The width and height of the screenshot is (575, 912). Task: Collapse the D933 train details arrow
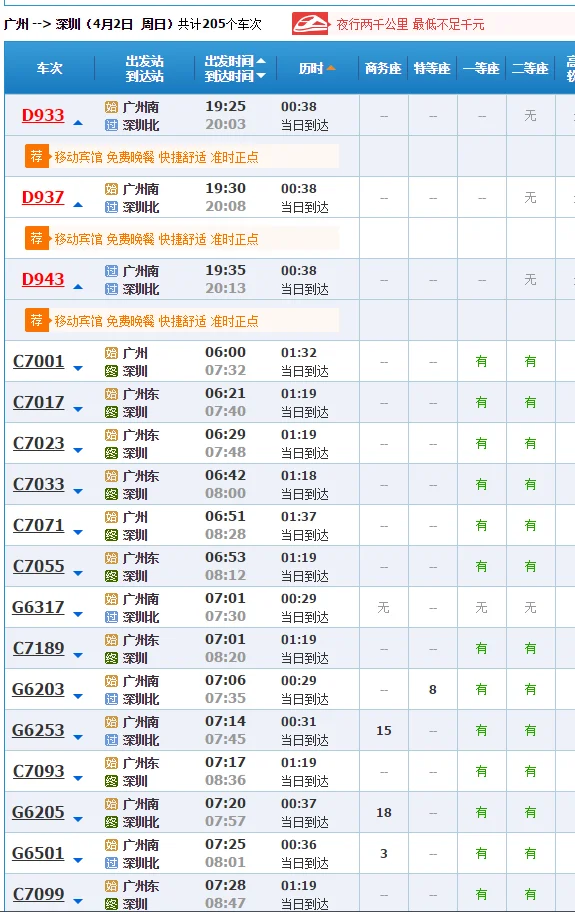click(x=78, y=123)
